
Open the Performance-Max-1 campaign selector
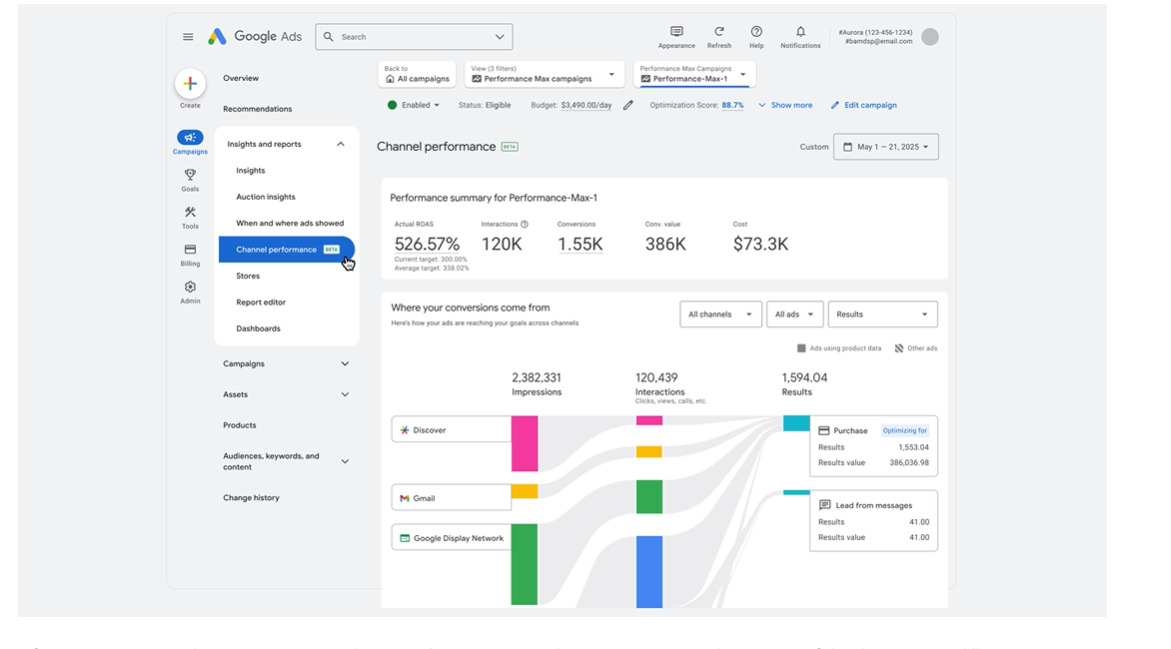tap(694, 74)
